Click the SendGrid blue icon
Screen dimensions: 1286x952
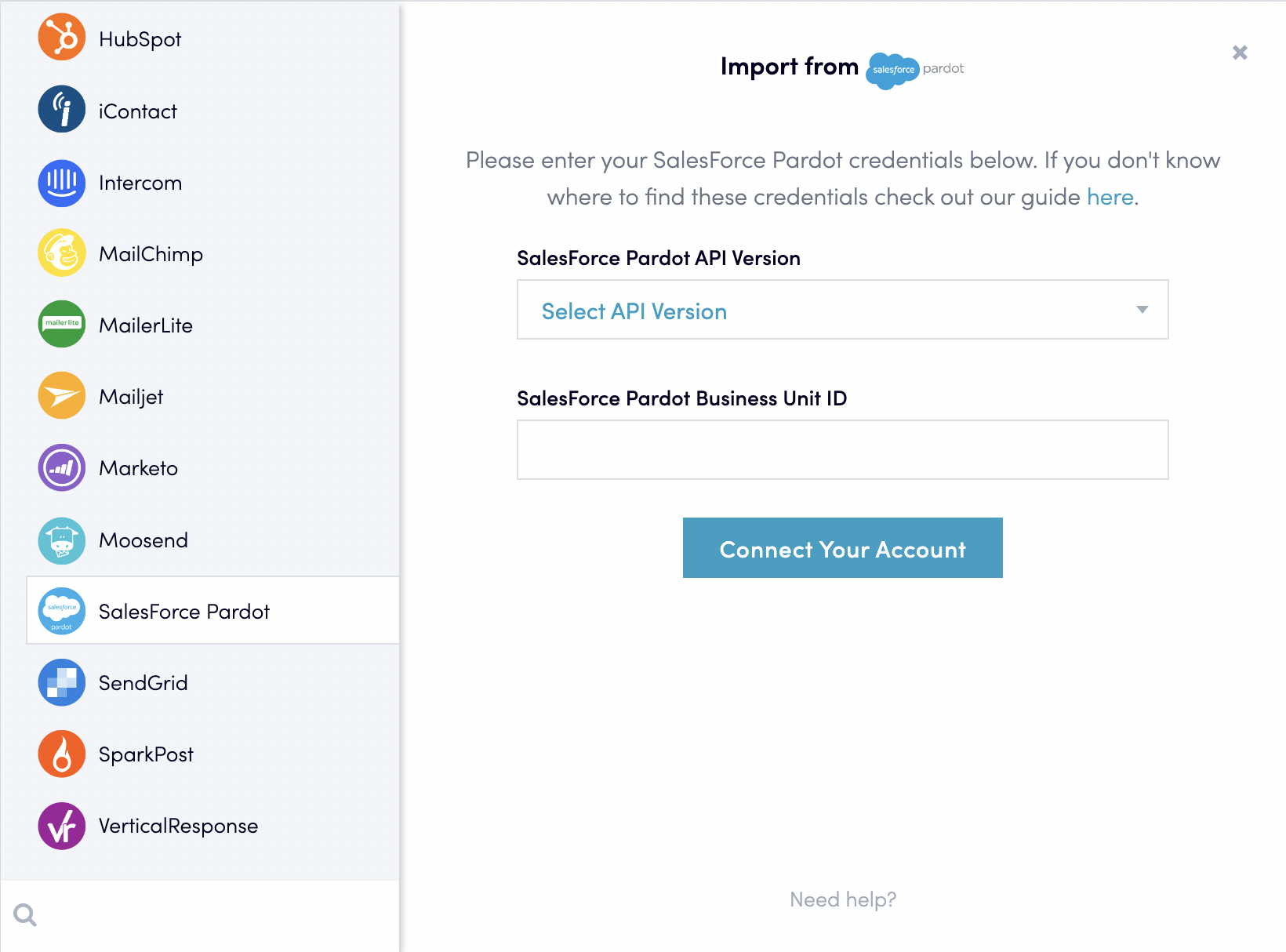point(62,682)
